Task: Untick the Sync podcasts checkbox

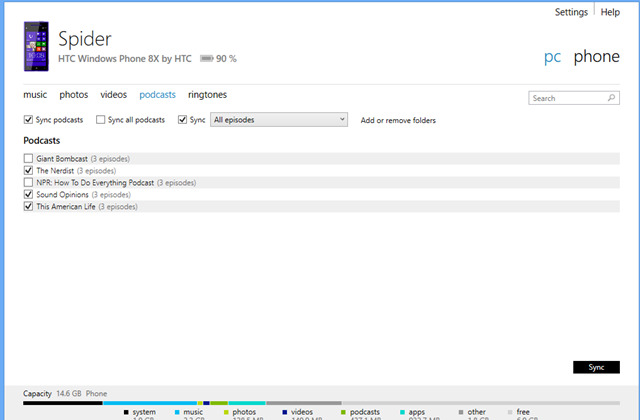Action: [28, 120]
